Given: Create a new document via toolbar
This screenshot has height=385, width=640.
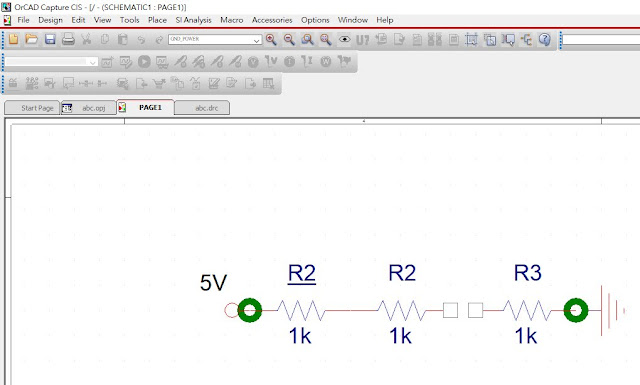Looking at the screenshot, I should pyautogui.click(x=13, y=40).
